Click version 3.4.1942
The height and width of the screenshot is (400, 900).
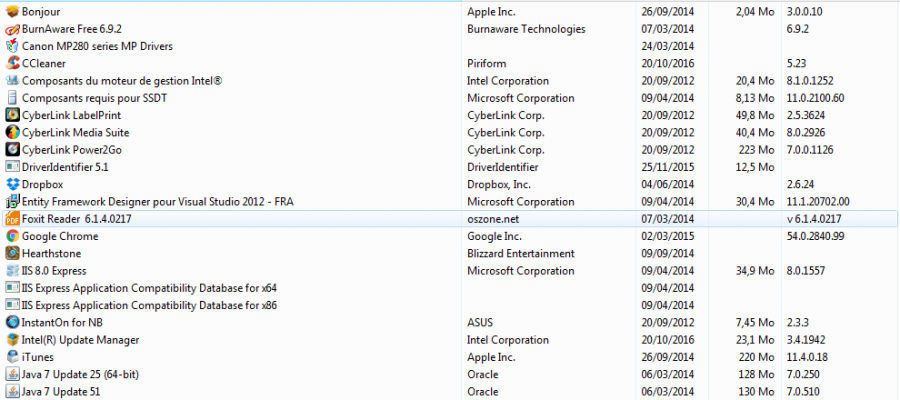click(805, 340)
